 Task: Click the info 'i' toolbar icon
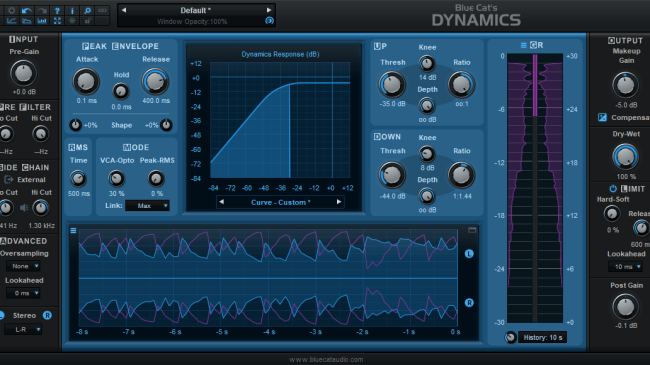click(72, 10)
